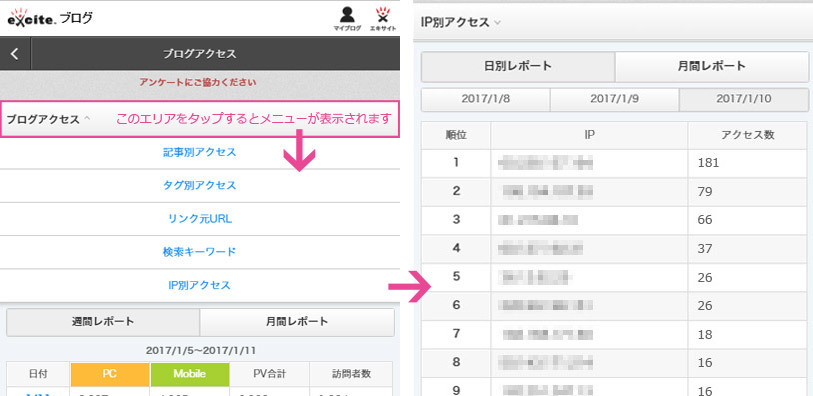Select 検索キーワード menu item
The image size is (813, 396).
pyautogui.click(x=200, y=252)
